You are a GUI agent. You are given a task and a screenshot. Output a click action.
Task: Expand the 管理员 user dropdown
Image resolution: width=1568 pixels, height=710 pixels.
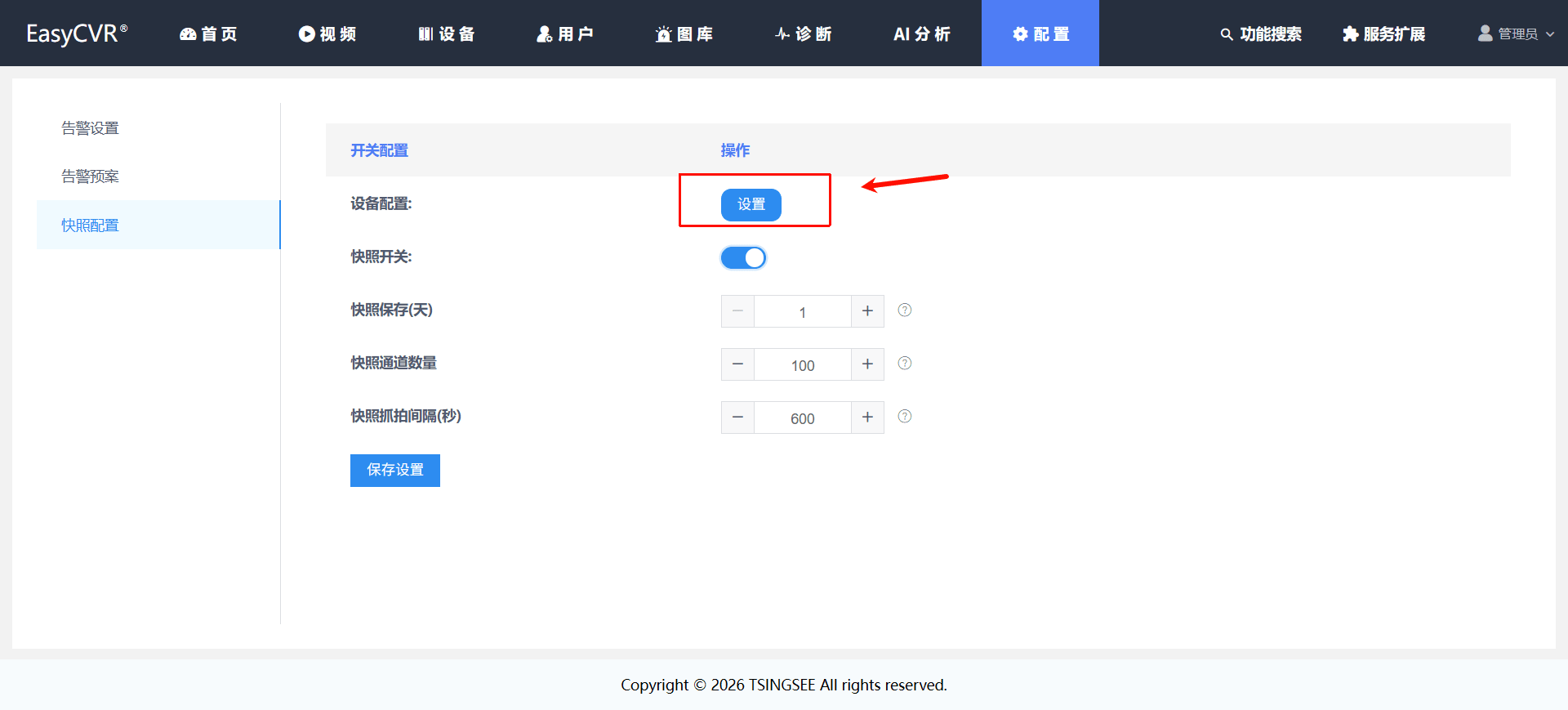pyautogui.click(x=1517, y=33)
